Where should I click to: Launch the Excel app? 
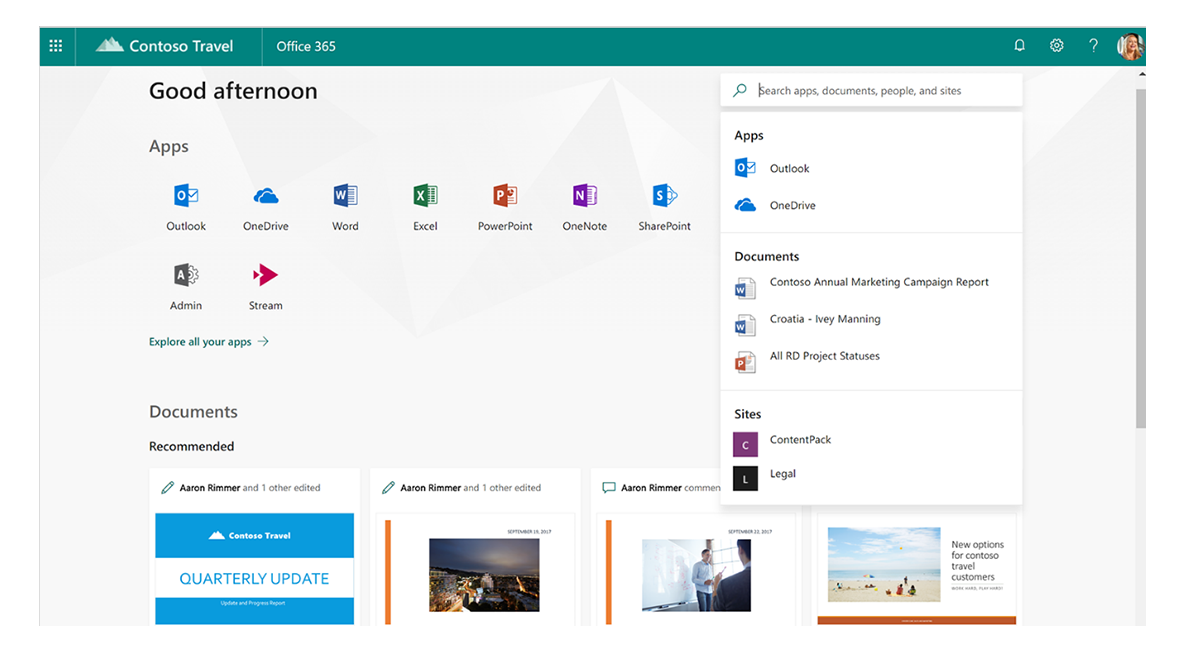click(x=425, y=206)
